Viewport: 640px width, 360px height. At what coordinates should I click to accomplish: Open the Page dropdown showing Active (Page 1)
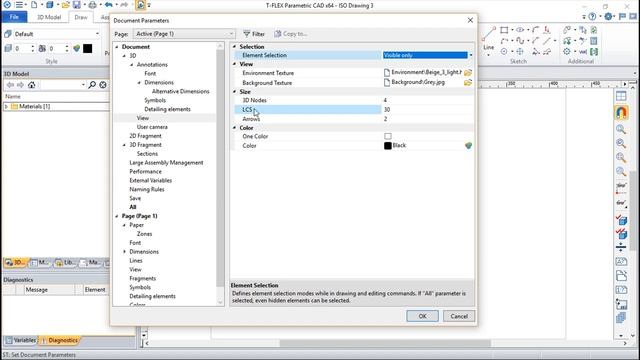click(x=184, y=34)
